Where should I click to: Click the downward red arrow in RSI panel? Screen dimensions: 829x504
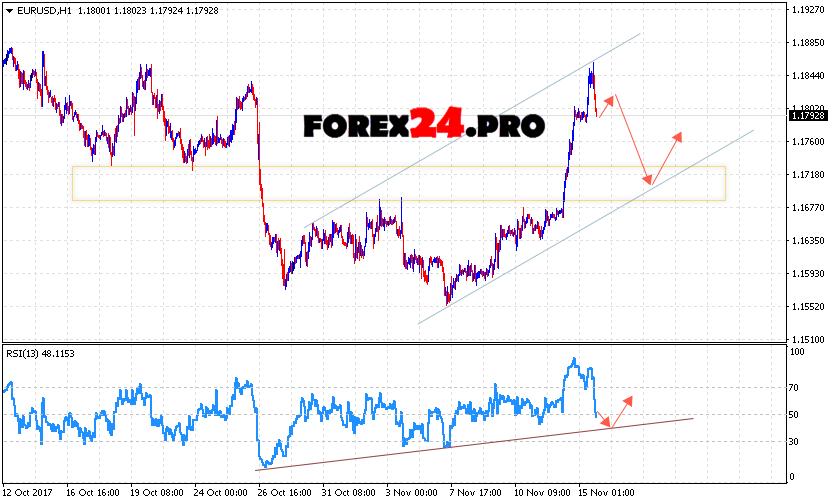601,420
